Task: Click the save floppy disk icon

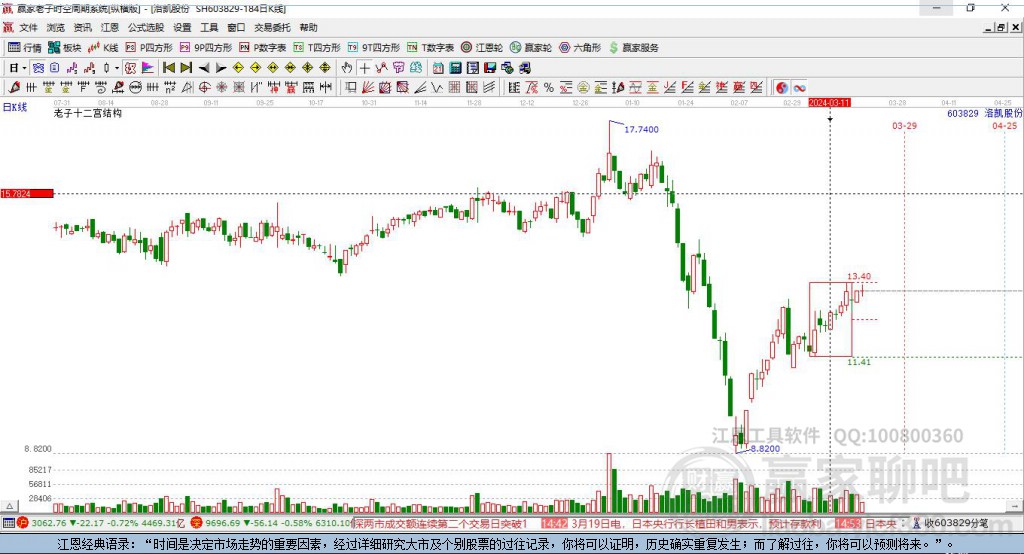Action: [490, 68]
